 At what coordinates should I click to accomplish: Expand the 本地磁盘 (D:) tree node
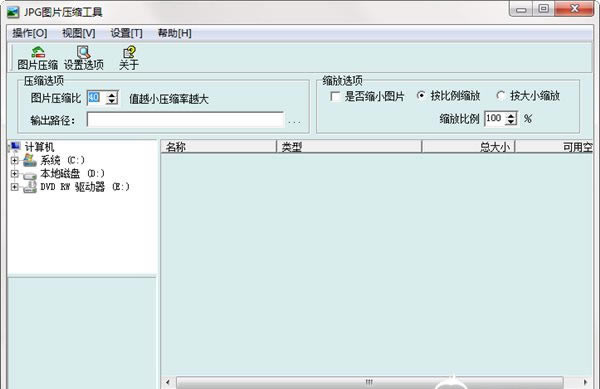(x=15, y=174)
